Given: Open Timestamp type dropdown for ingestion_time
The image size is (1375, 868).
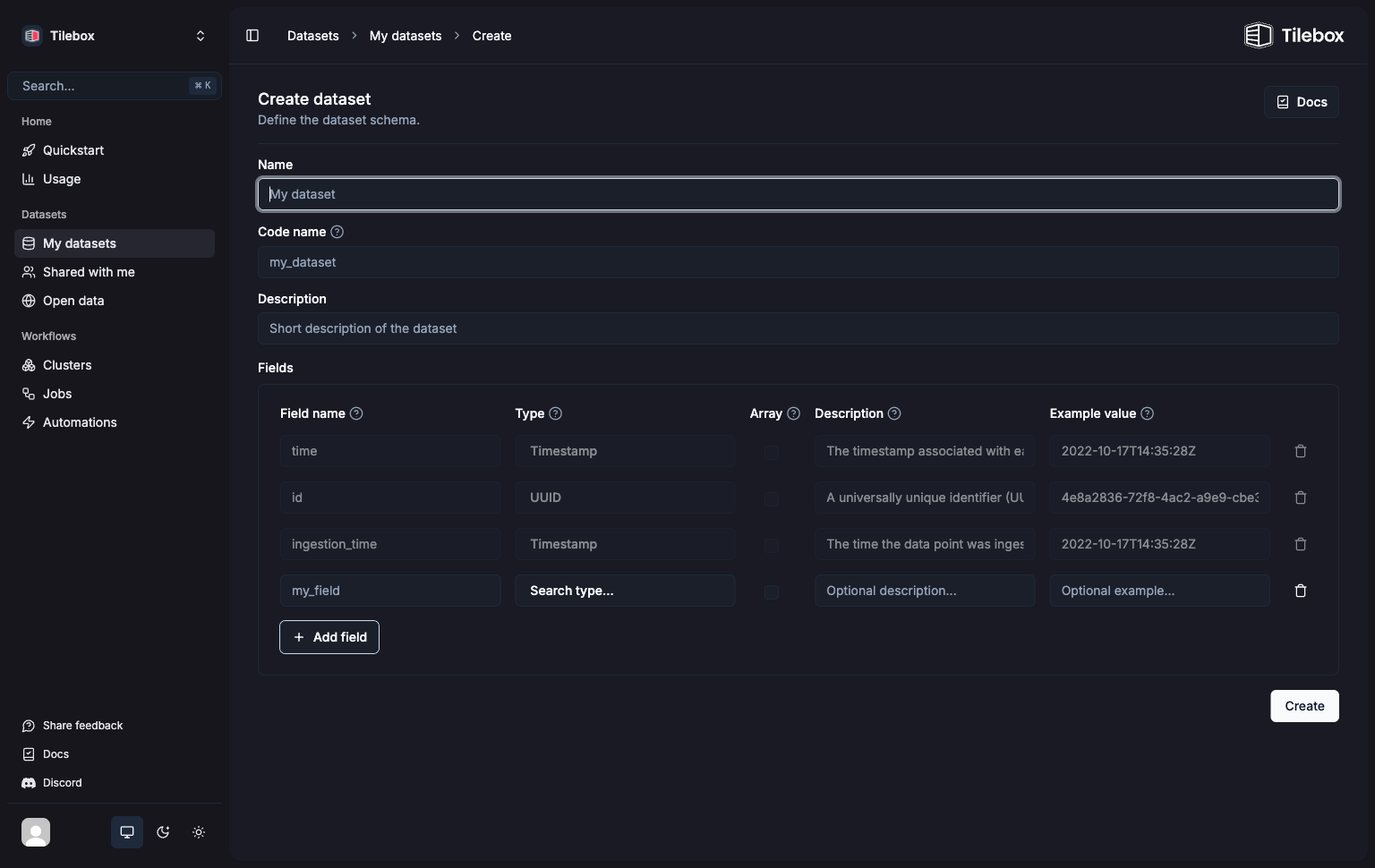Looking at the screenshot, I should pyautogui.click(x=625, y=544).
